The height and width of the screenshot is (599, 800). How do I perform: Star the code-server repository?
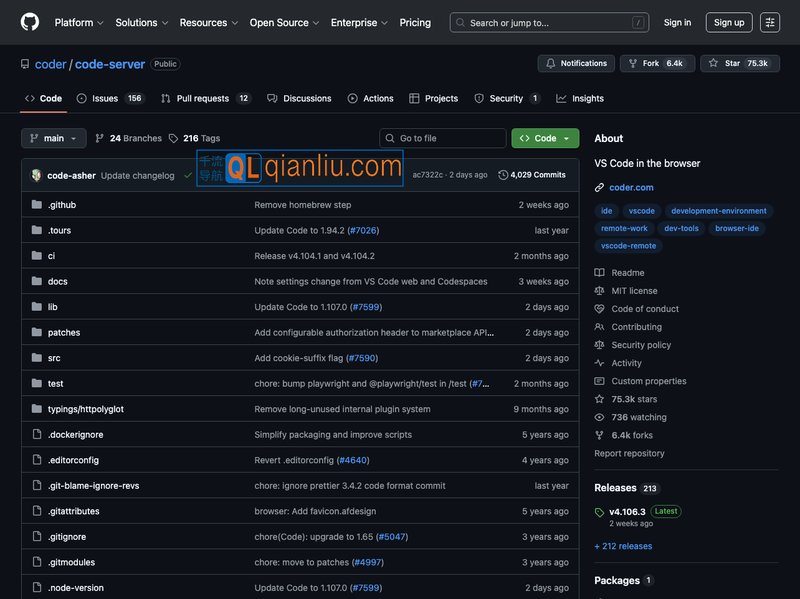click(739, 63)
